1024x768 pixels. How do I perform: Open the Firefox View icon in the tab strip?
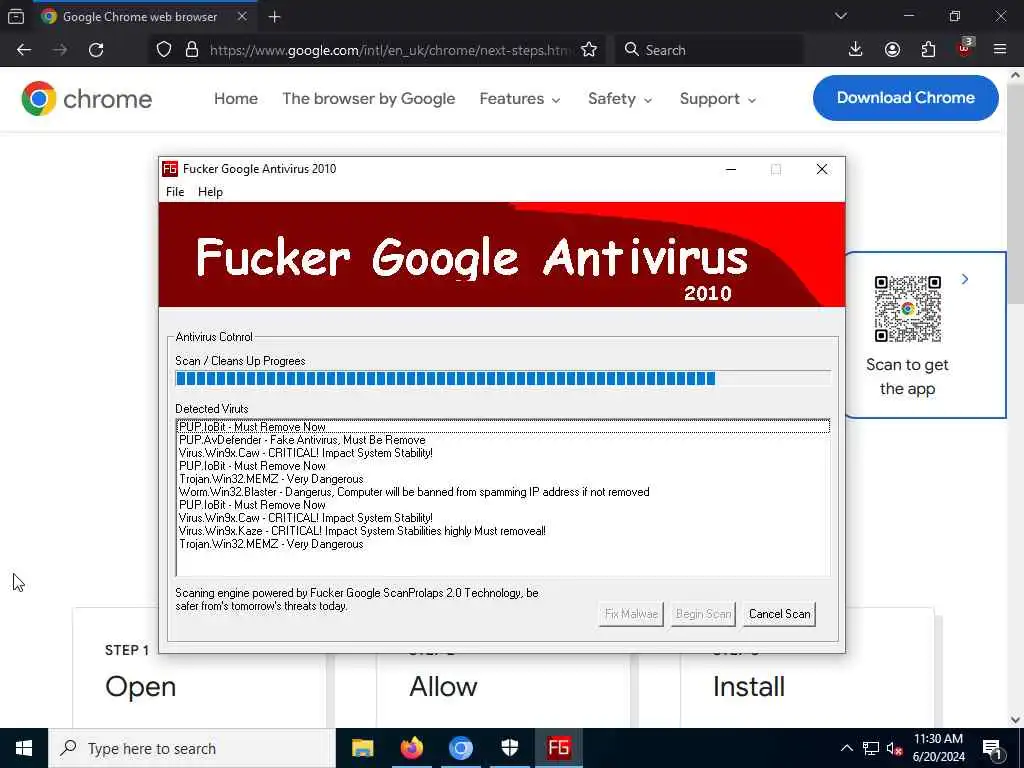tap(16, 16)
